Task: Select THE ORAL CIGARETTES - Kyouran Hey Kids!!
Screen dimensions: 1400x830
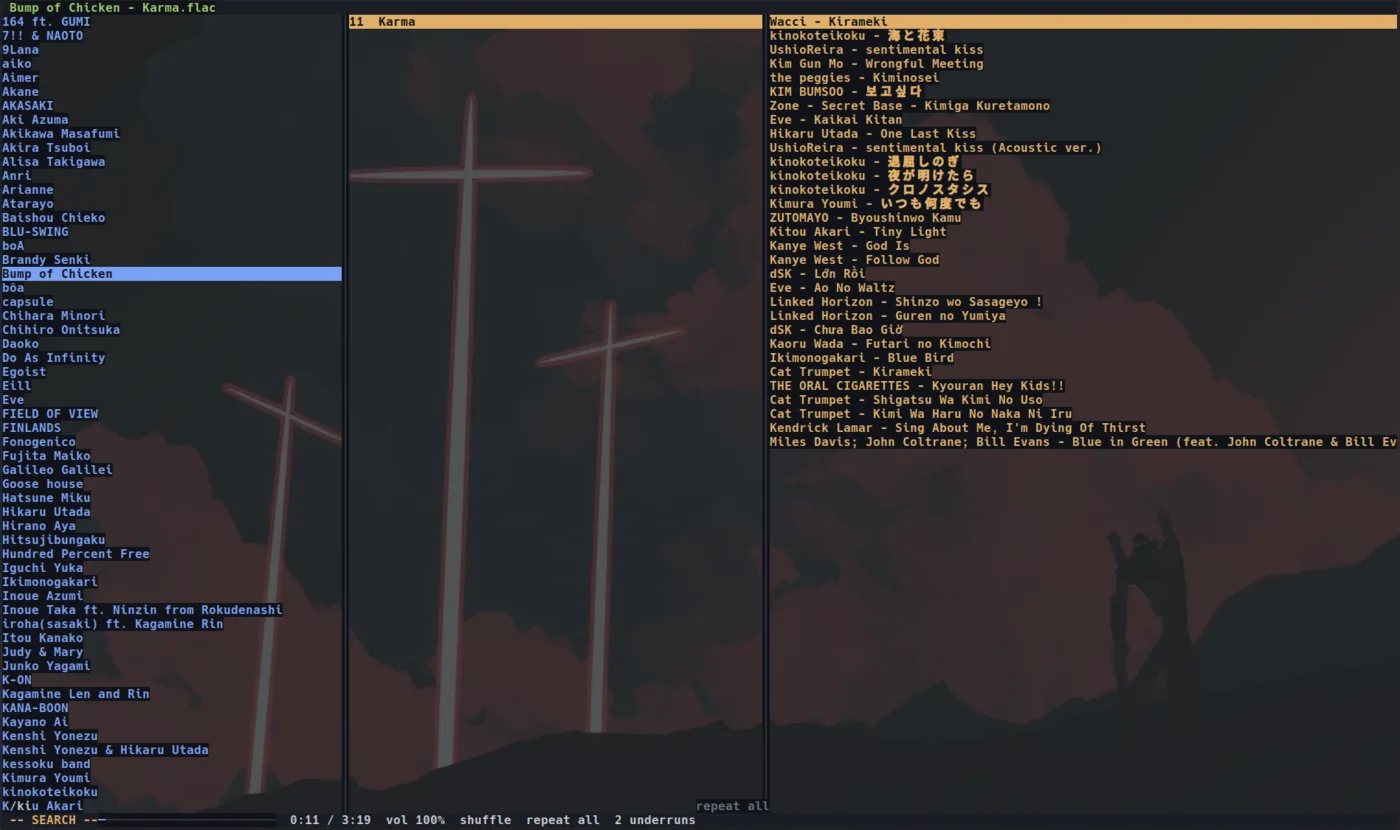Action: (918, 385)
